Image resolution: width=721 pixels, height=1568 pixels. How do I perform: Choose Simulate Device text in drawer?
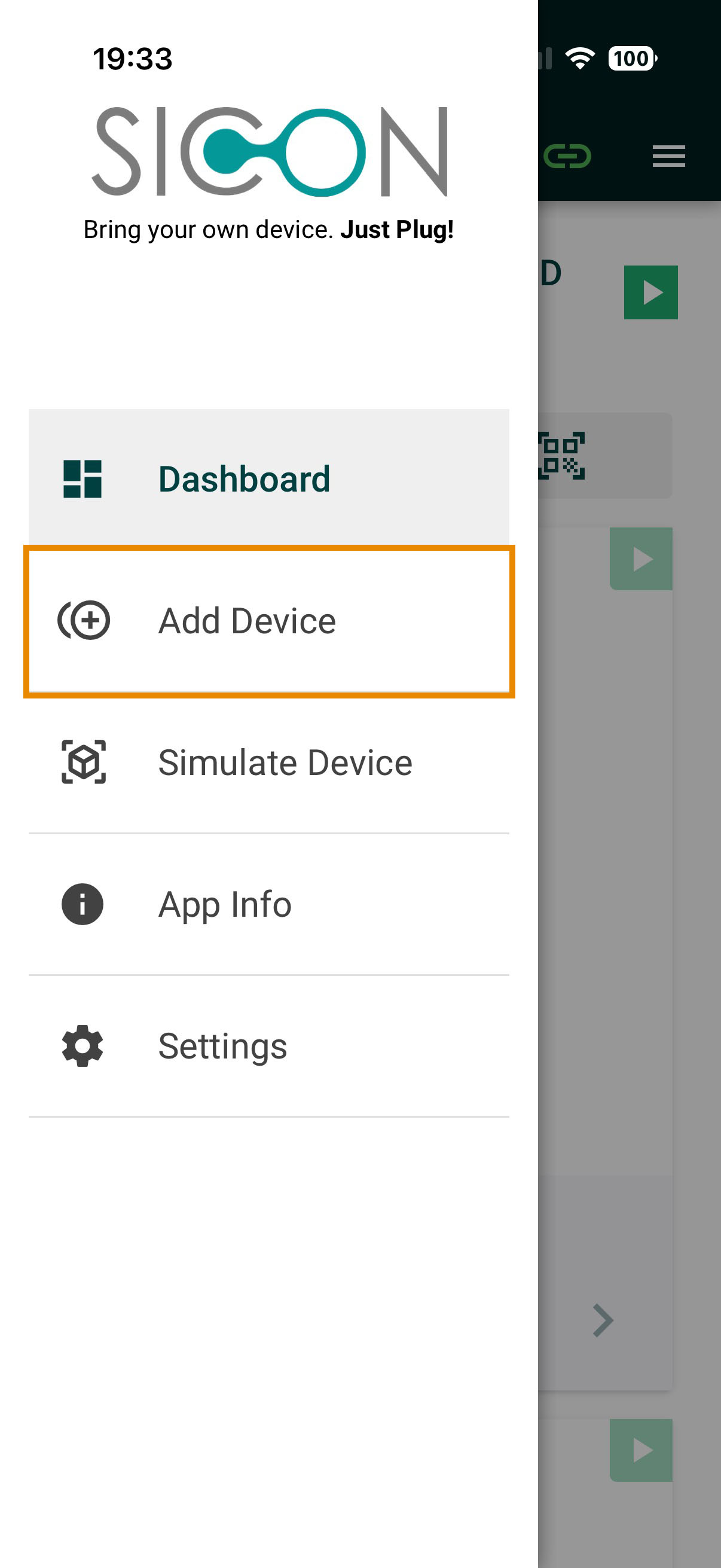click(x=285, y=762)
